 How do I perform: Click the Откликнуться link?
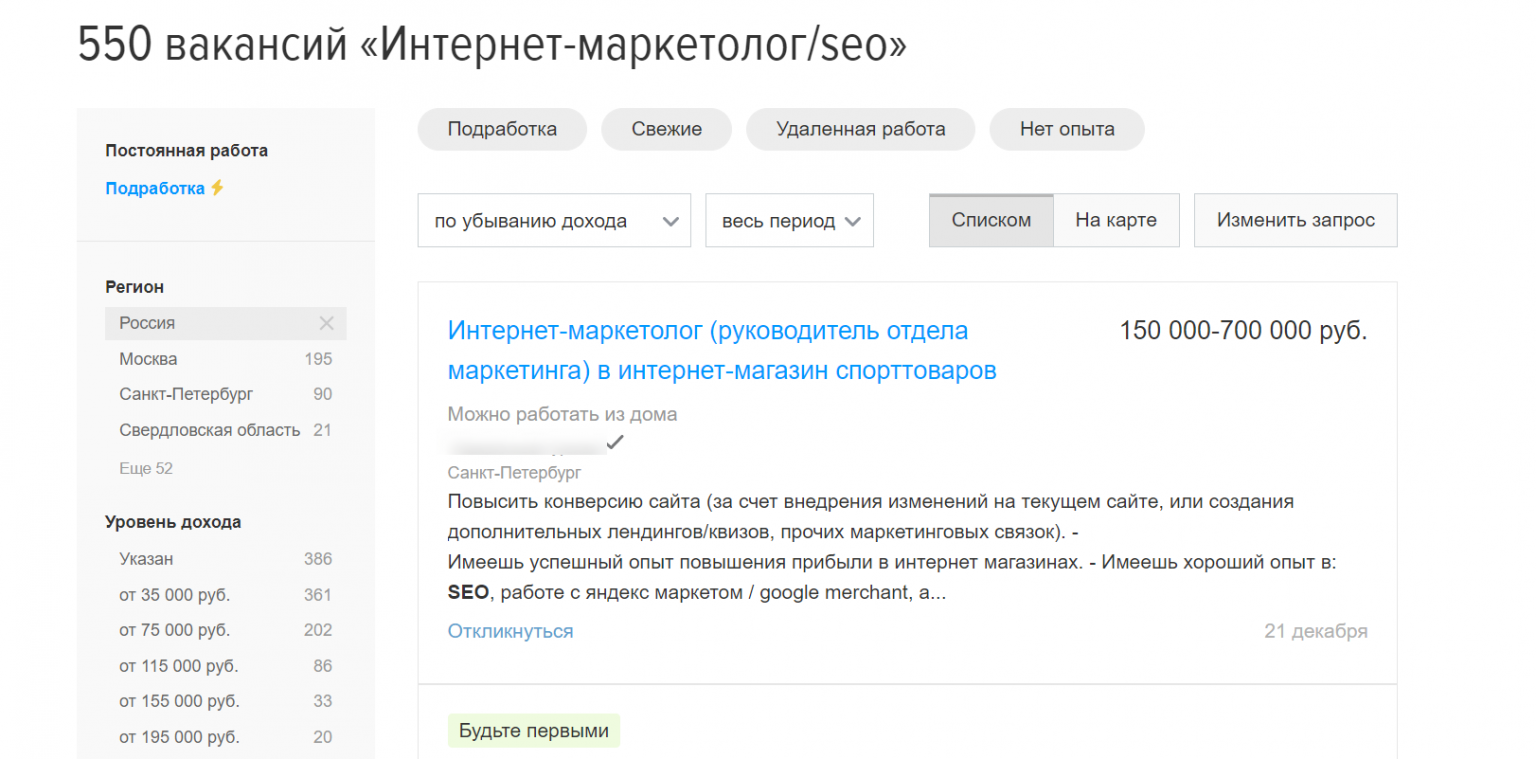click(511, 631)
